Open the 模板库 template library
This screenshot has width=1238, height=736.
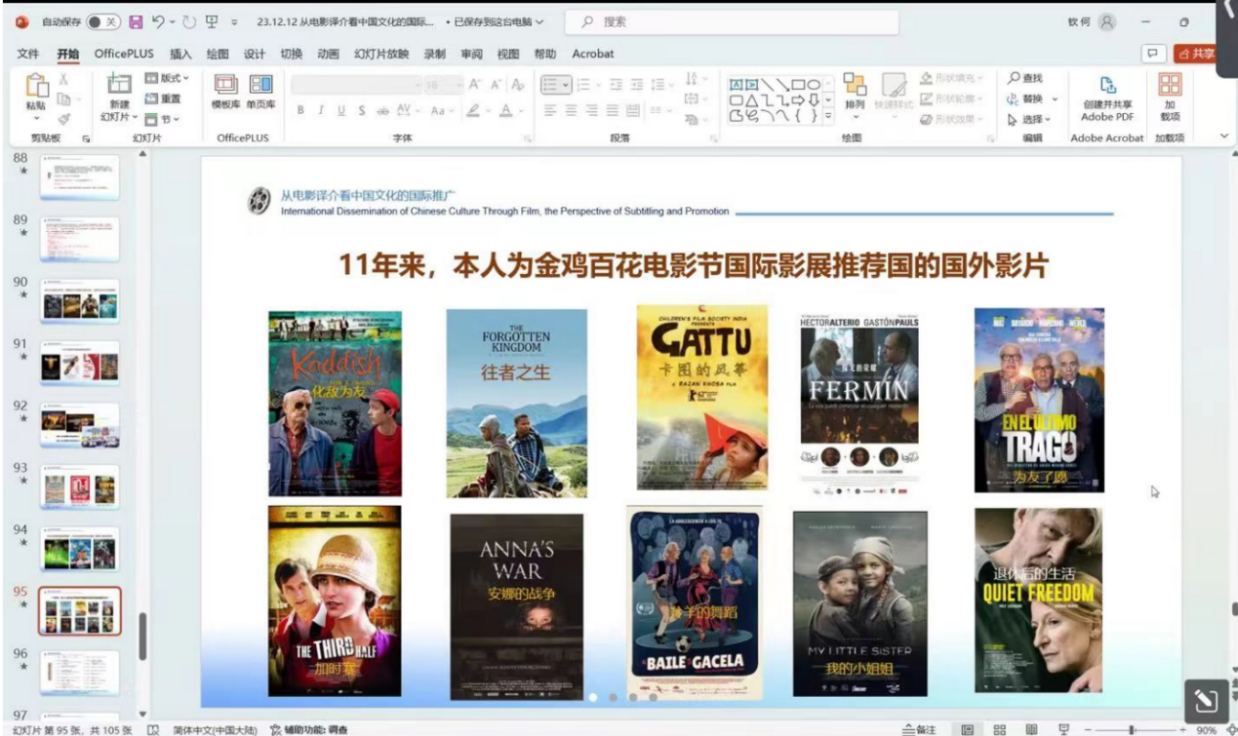click(x=226, y=91)
